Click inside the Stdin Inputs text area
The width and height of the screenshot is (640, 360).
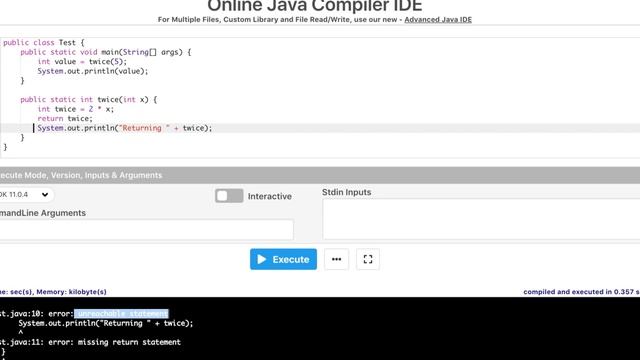click(x=481, y=219)
